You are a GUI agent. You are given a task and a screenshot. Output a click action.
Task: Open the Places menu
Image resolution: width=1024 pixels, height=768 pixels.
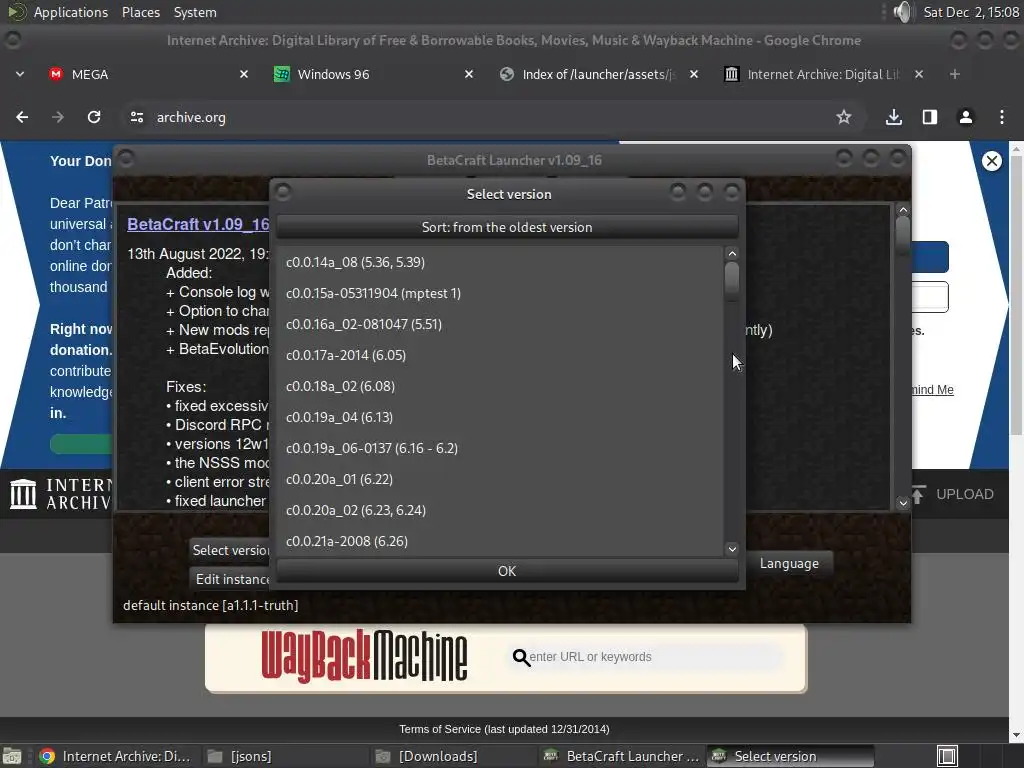(x=140, y=12)
